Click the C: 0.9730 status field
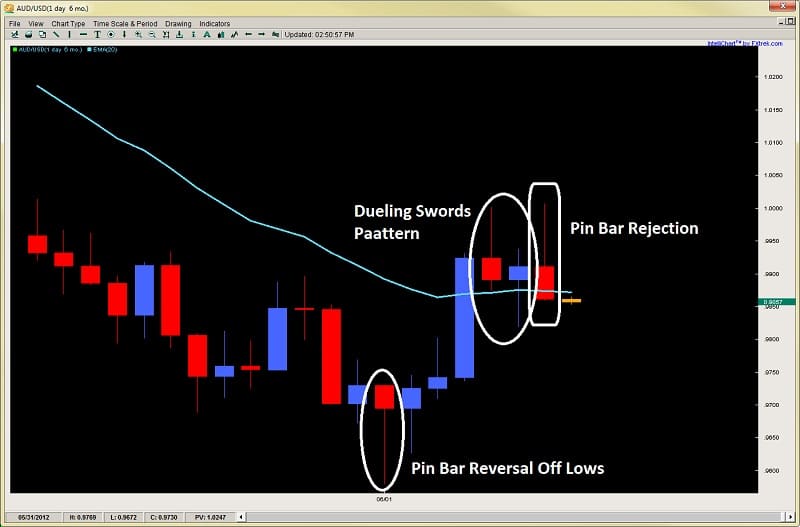800x527 pixels. [x=165, y=517]
